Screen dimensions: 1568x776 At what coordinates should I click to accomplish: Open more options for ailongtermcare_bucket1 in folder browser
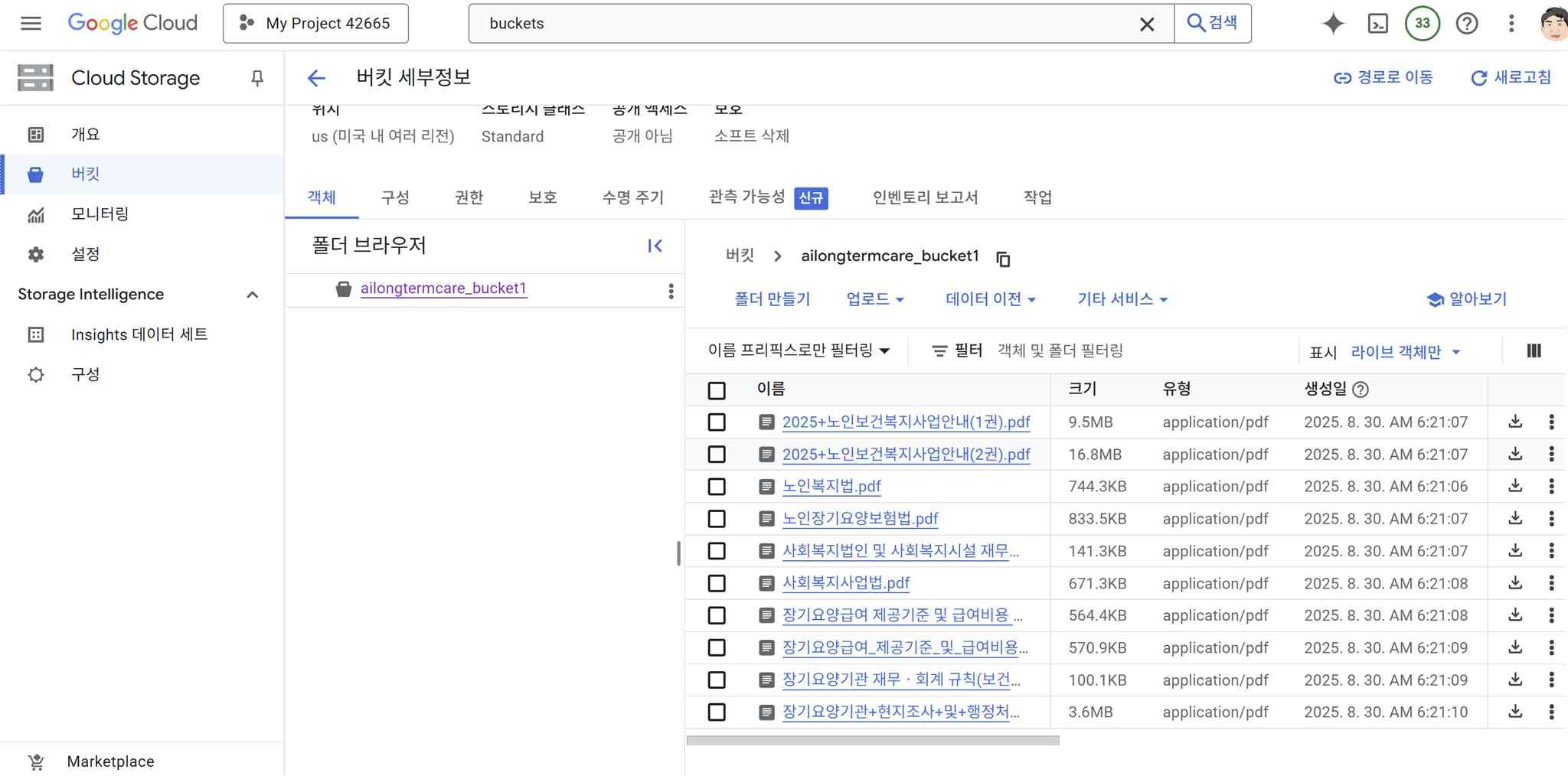(x=671, y=291)
